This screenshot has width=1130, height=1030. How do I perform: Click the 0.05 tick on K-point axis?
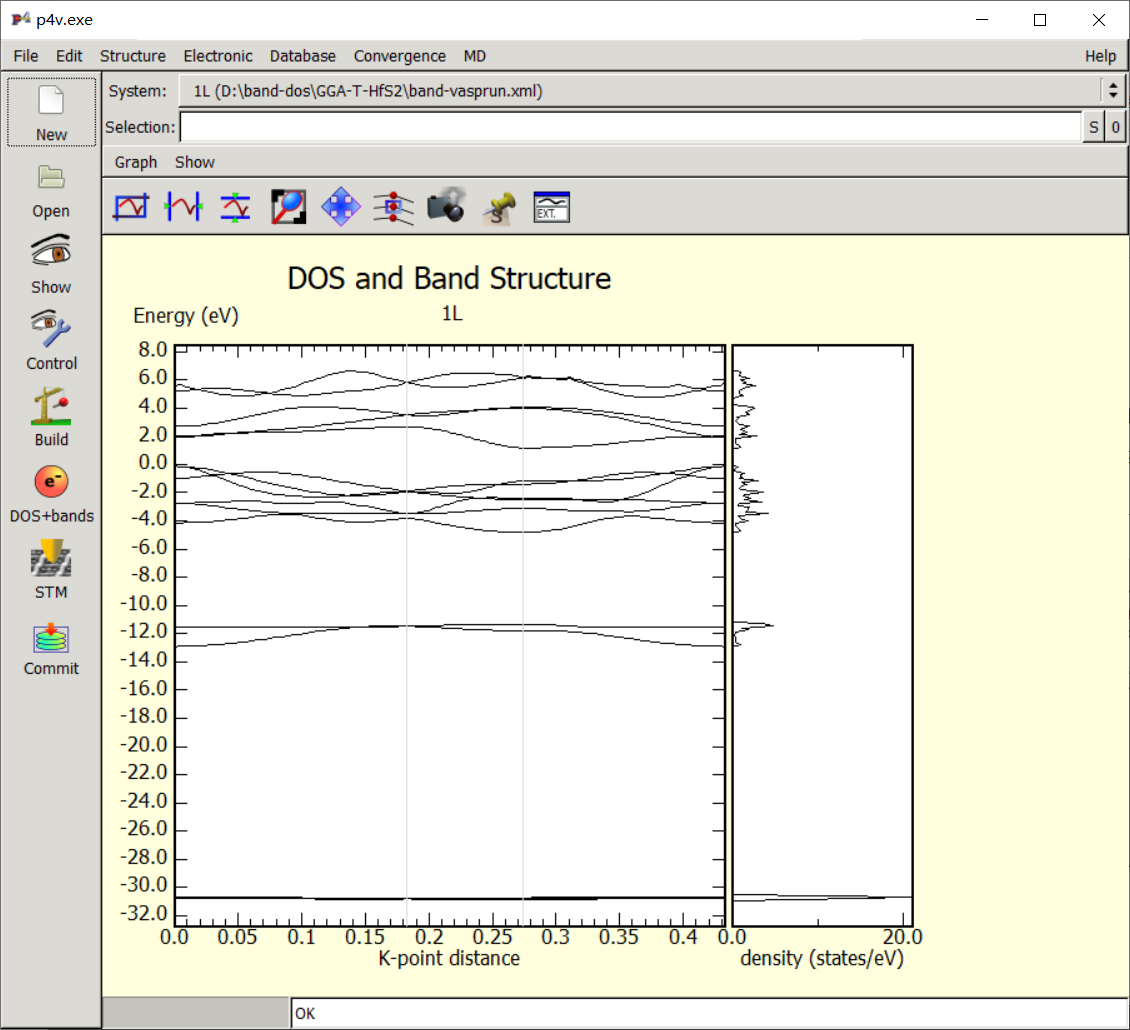coord(237,936)
